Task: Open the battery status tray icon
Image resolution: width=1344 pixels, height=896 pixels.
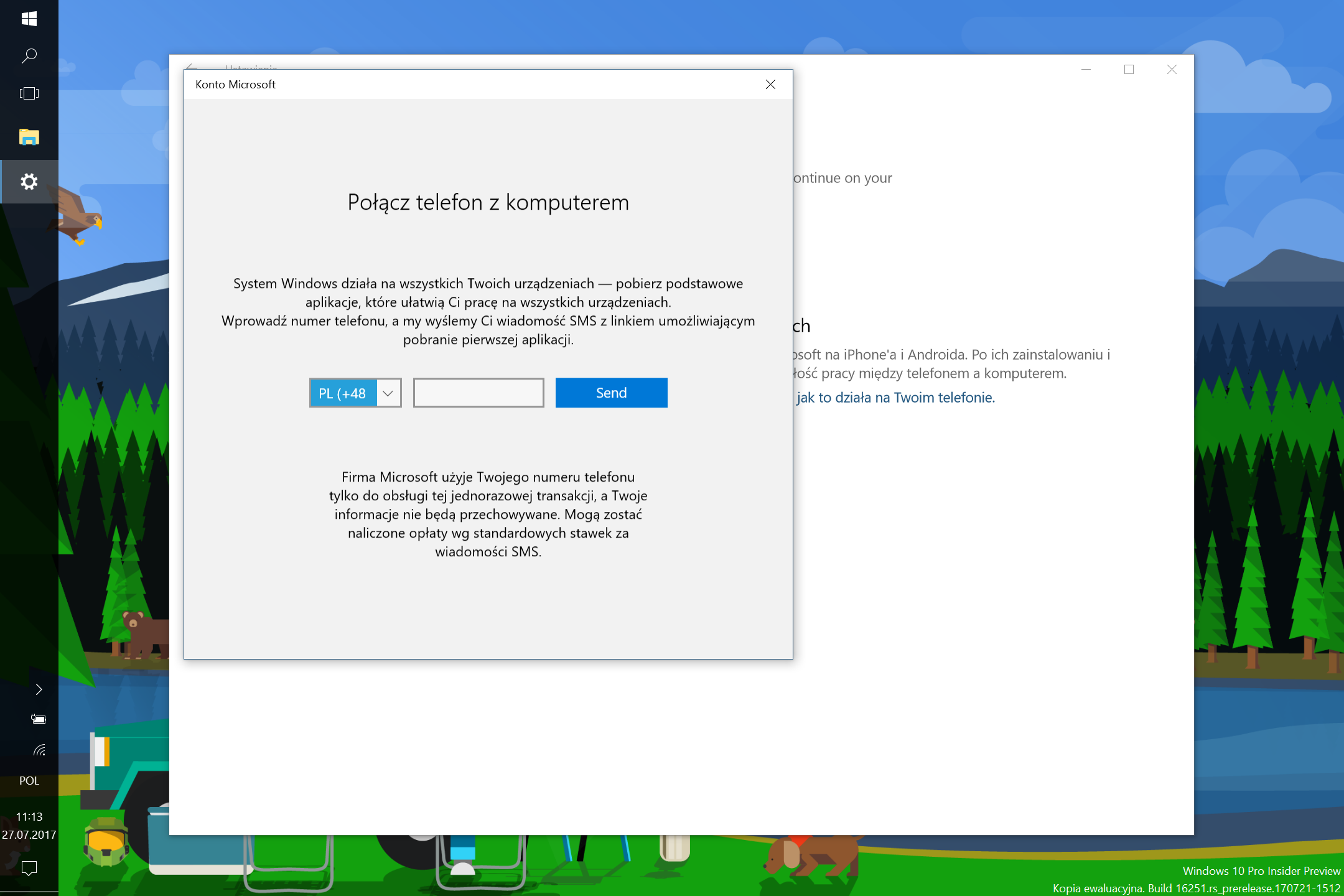Action: (39, 719)
